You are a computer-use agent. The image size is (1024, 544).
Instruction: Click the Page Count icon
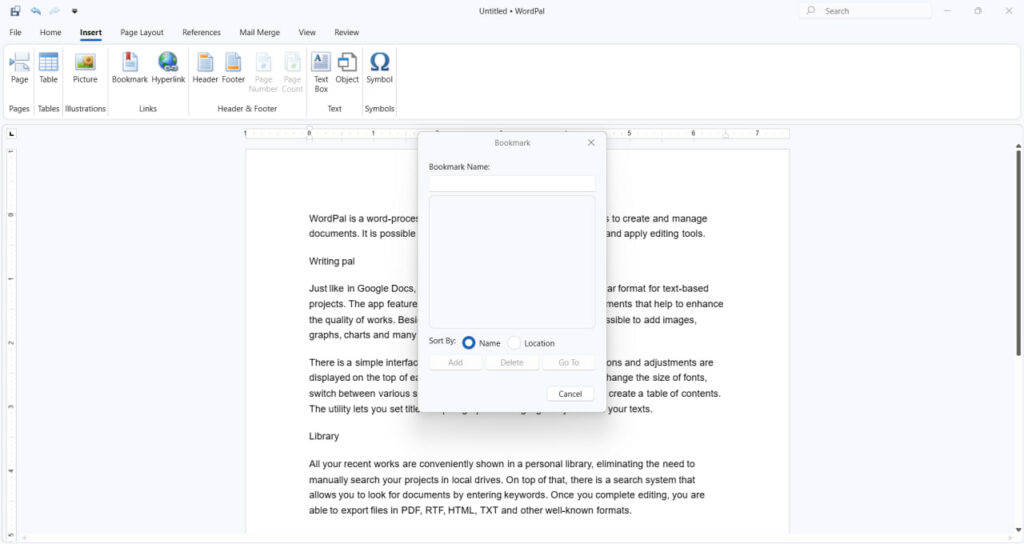292,72
